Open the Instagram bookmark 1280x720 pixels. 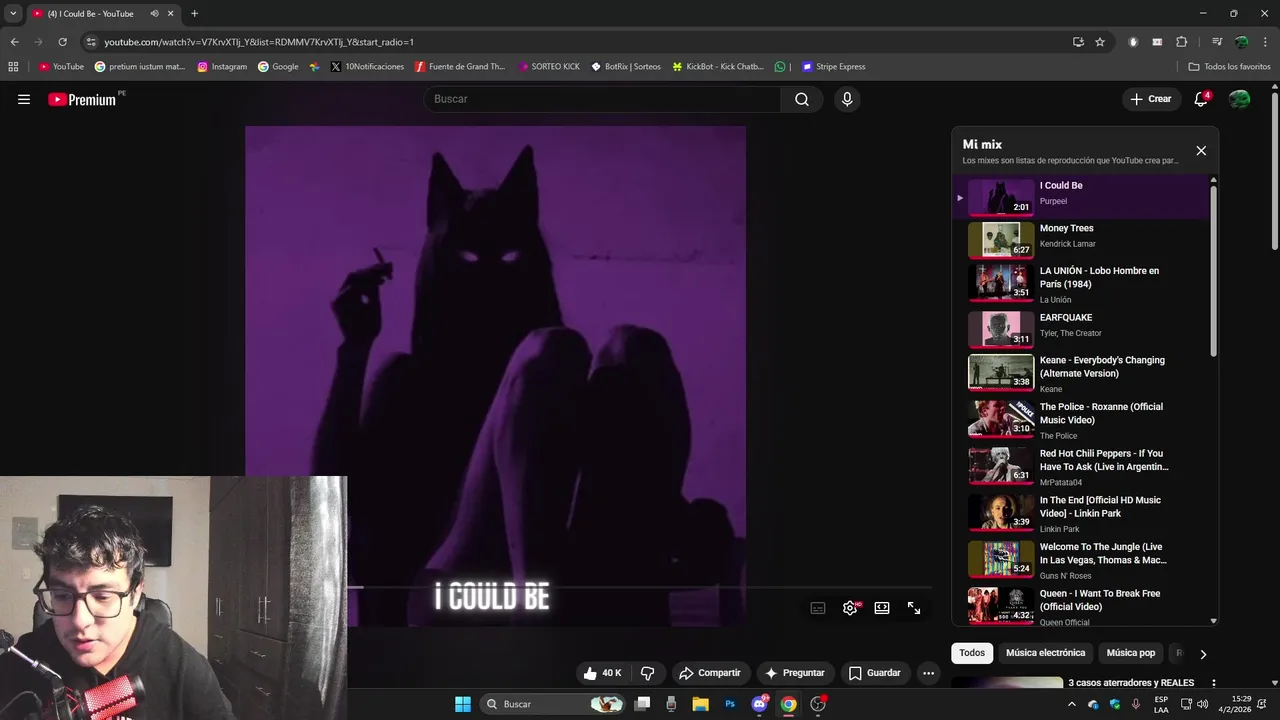tap(222, 67)
